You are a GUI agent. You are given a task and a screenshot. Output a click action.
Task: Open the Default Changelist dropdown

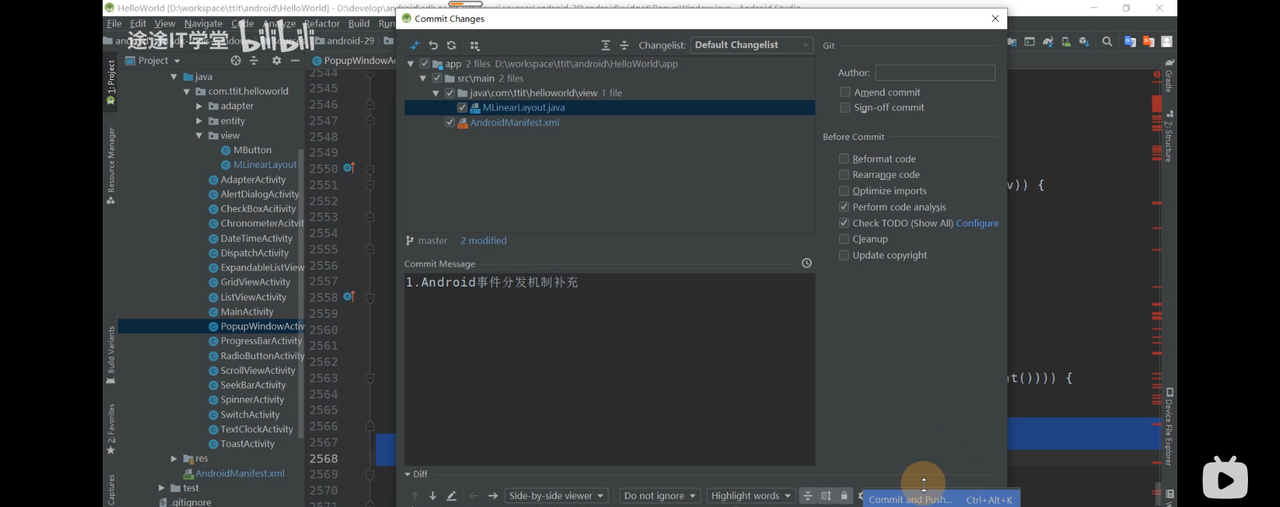click(751, 45)
